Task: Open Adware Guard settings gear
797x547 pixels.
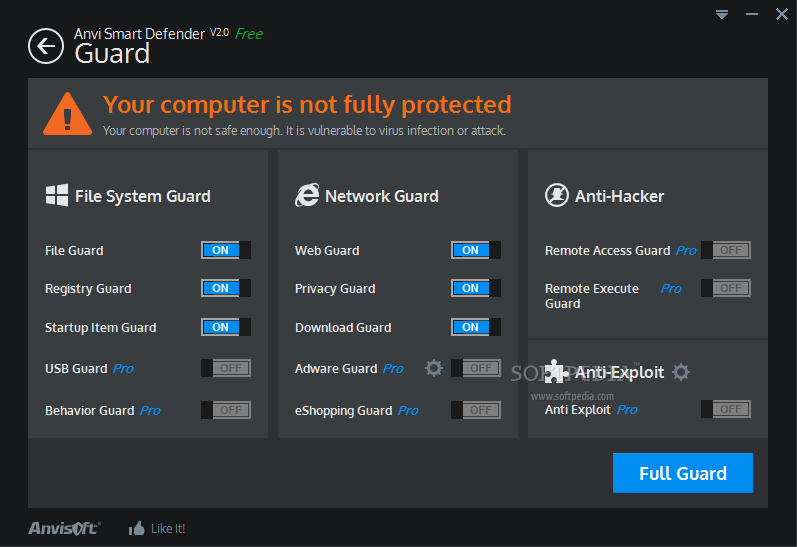Action: [x=434, y=368]
